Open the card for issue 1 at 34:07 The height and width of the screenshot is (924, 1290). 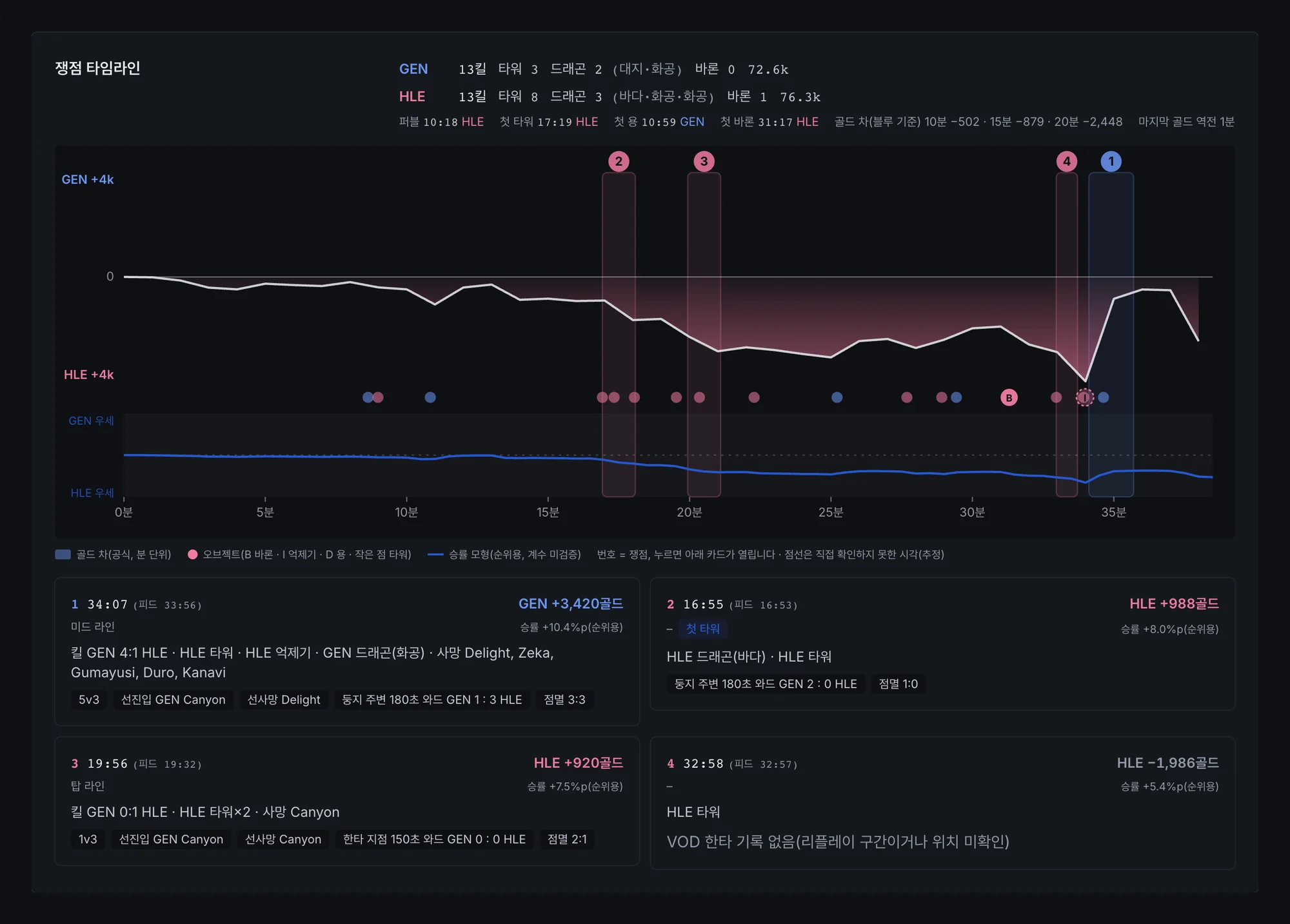347,651
